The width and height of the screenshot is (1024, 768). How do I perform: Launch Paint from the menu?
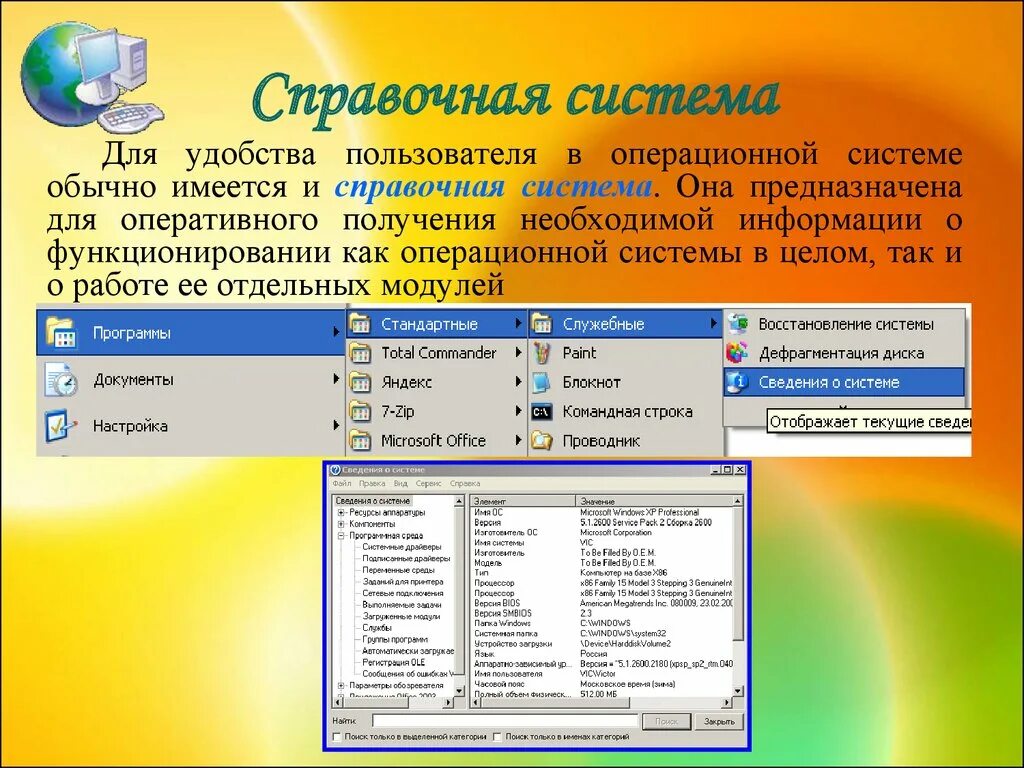[626, 353]
